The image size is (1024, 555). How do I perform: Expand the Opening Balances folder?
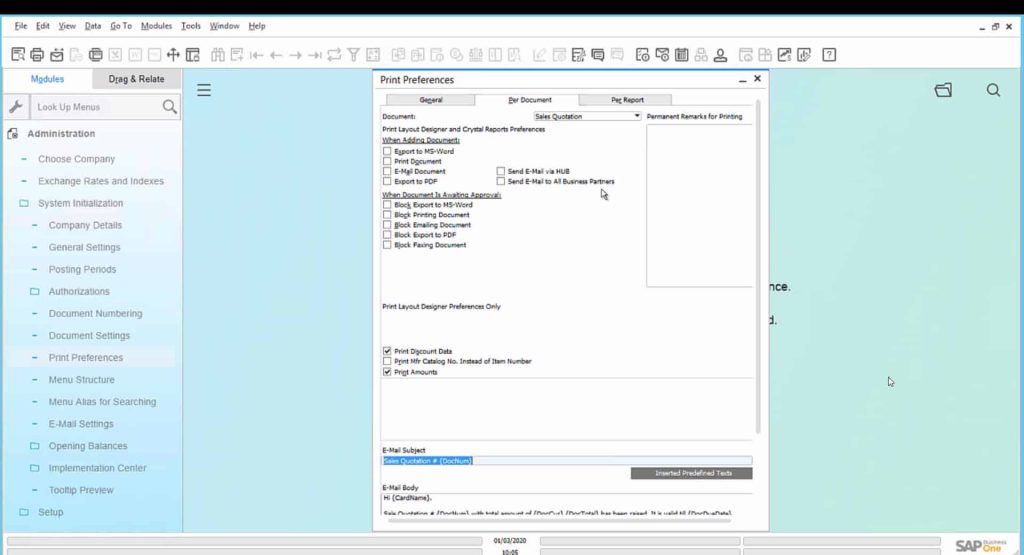pyautogui.click(x=35, y=446)
